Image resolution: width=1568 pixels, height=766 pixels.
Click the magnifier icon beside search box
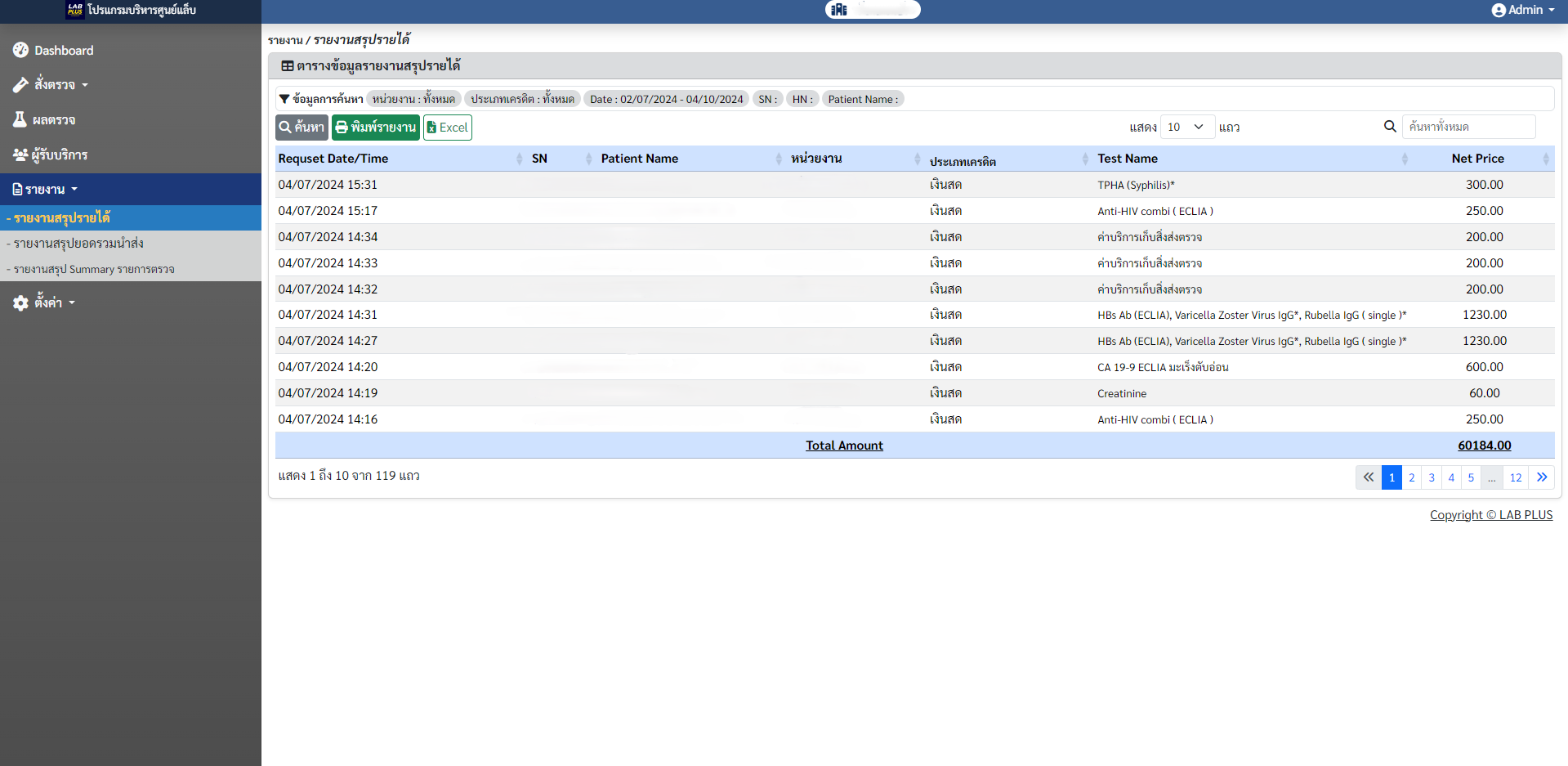pos(1389,127)
